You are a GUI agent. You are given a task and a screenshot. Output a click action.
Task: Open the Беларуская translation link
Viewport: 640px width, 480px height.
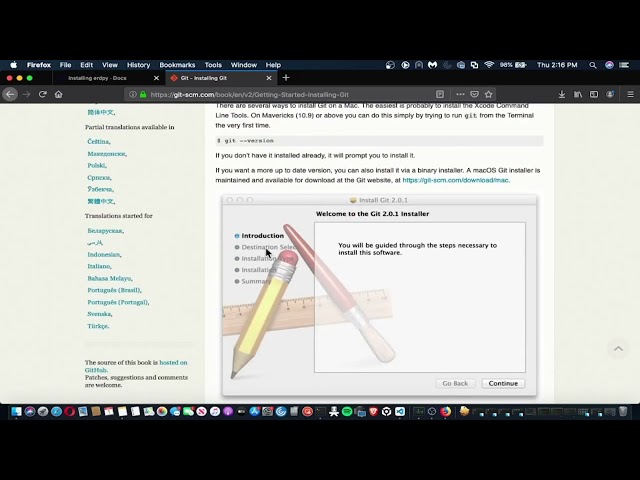coord(105,231)
